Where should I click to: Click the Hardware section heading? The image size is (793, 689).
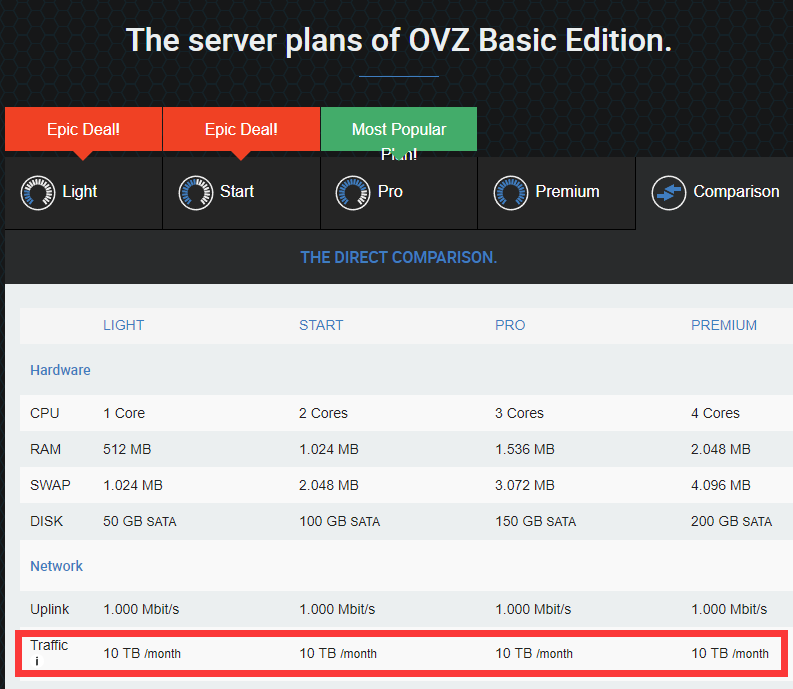coord(60,370)
